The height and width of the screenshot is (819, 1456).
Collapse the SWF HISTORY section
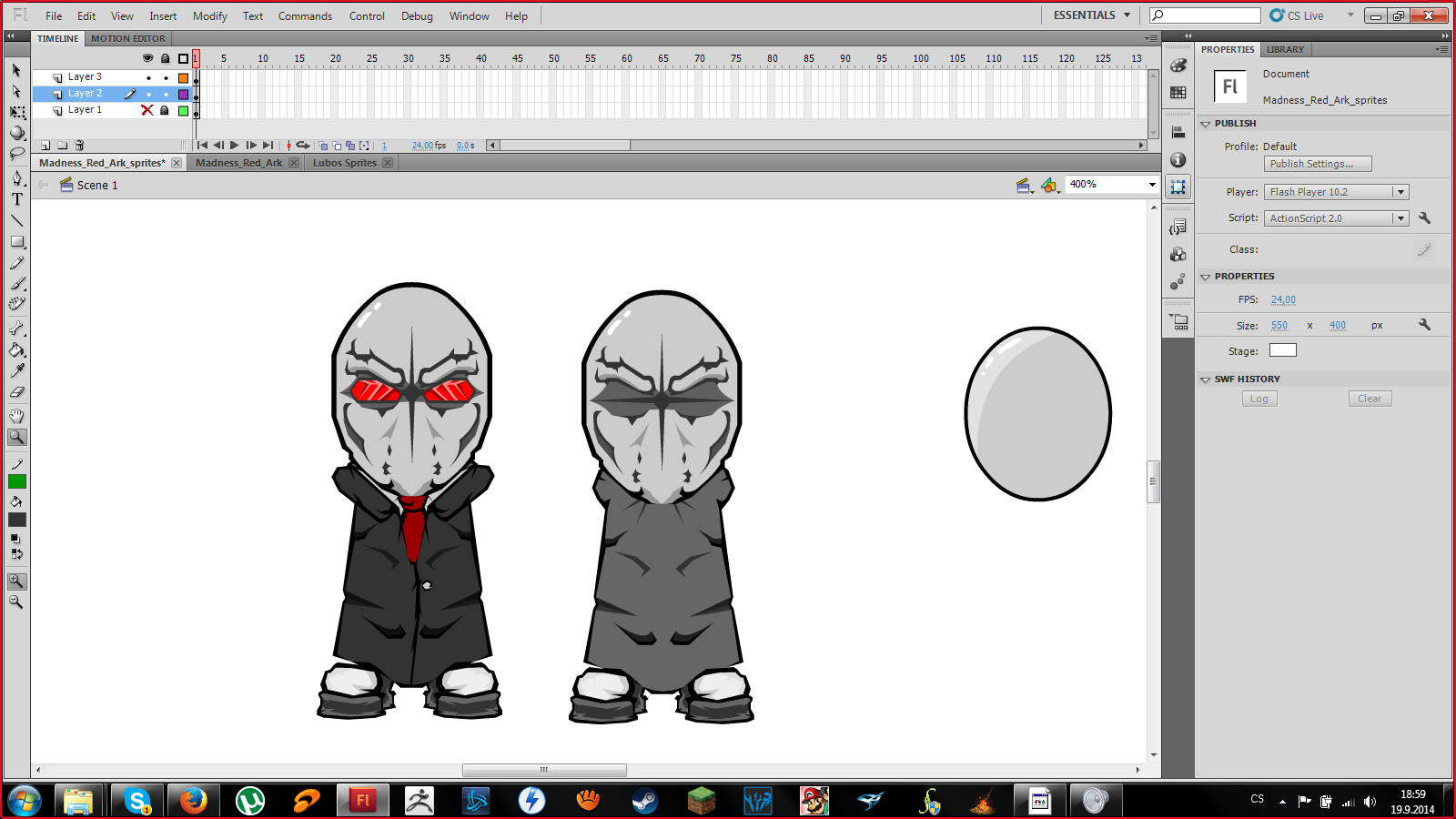tap(1205, 379)
